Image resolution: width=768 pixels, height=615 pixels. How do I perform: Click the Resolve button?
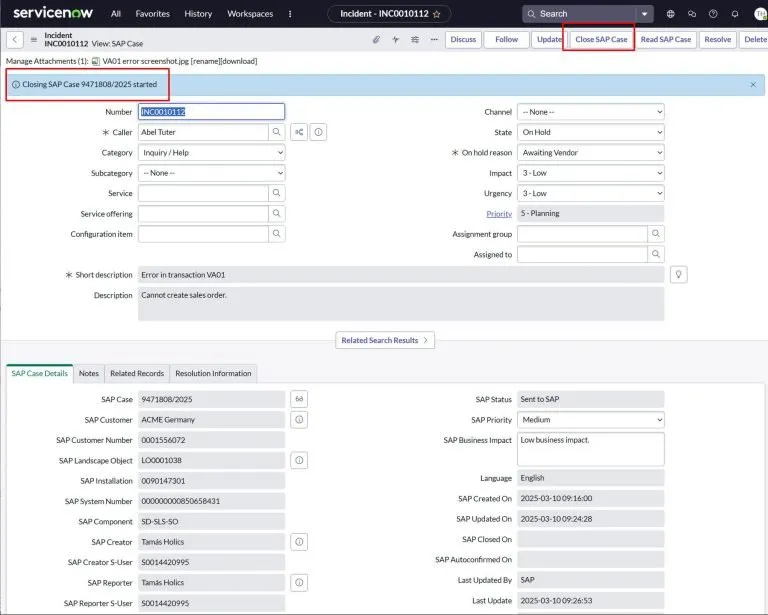[718, 40]
